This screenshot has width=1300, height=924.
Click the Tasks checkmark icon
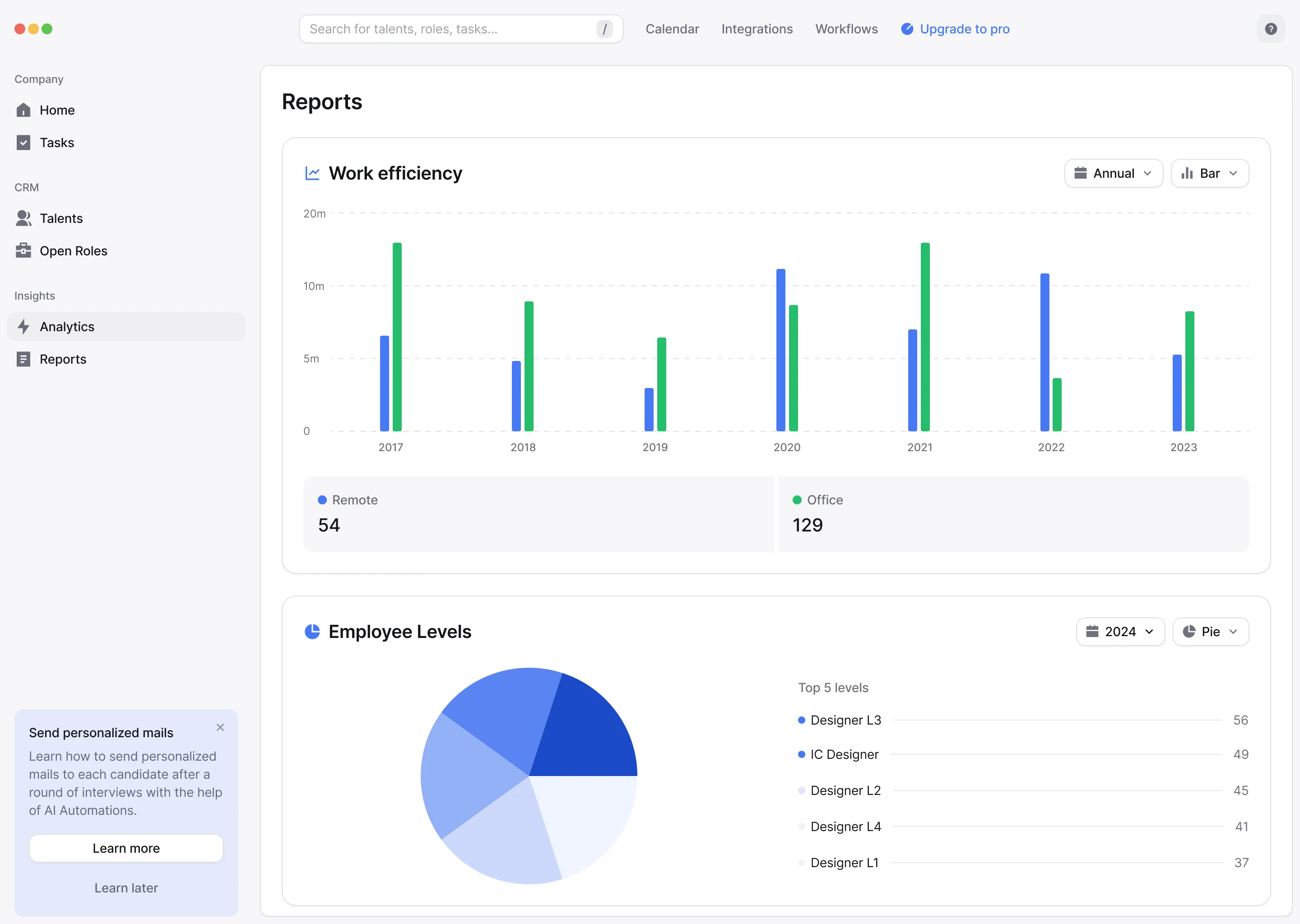point(23,142)
